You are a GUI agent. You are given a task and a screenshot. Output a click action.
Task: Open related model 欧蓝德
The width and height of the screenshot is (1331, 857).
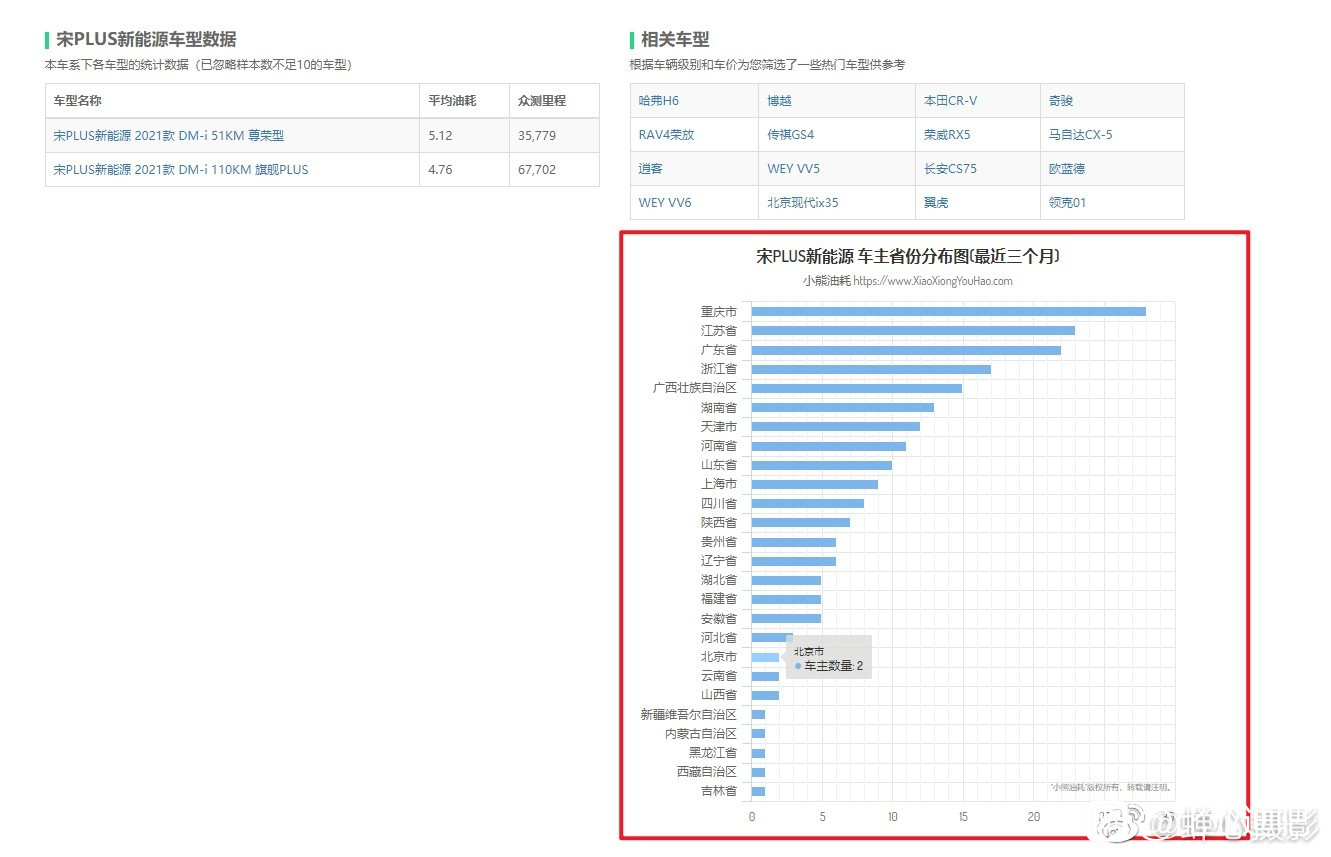[1067, 169]
